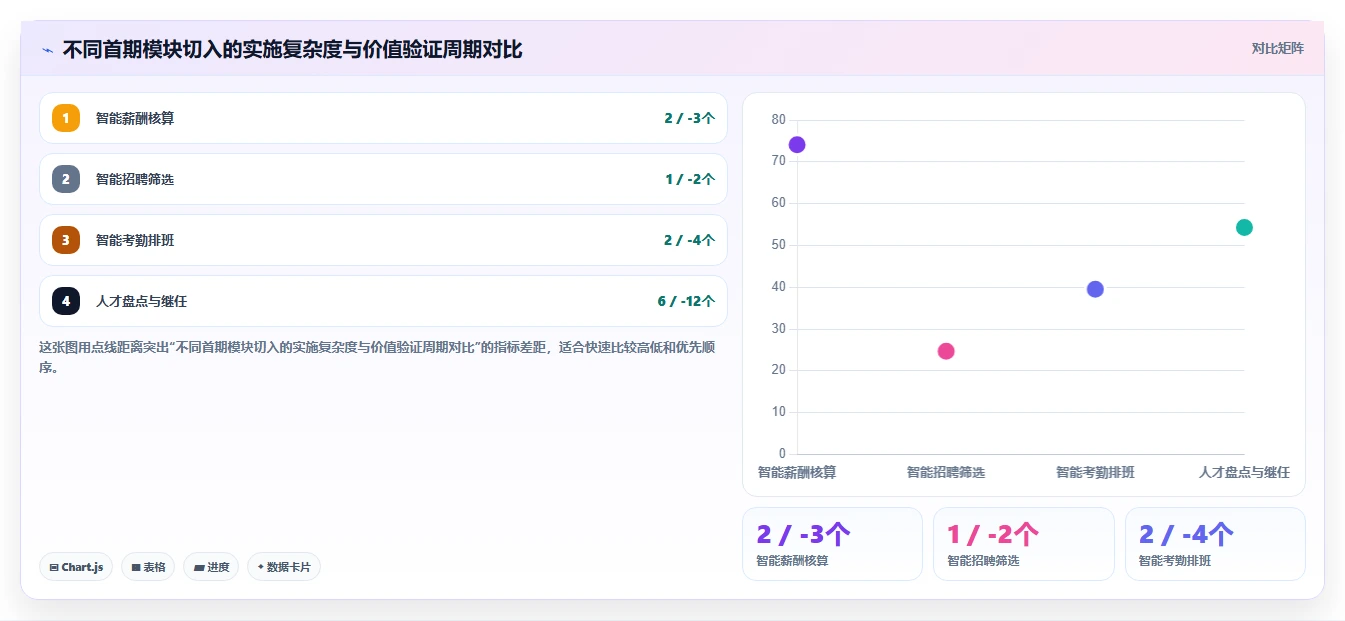Click x-axis label 智能薪酬核算

(797, 472)
